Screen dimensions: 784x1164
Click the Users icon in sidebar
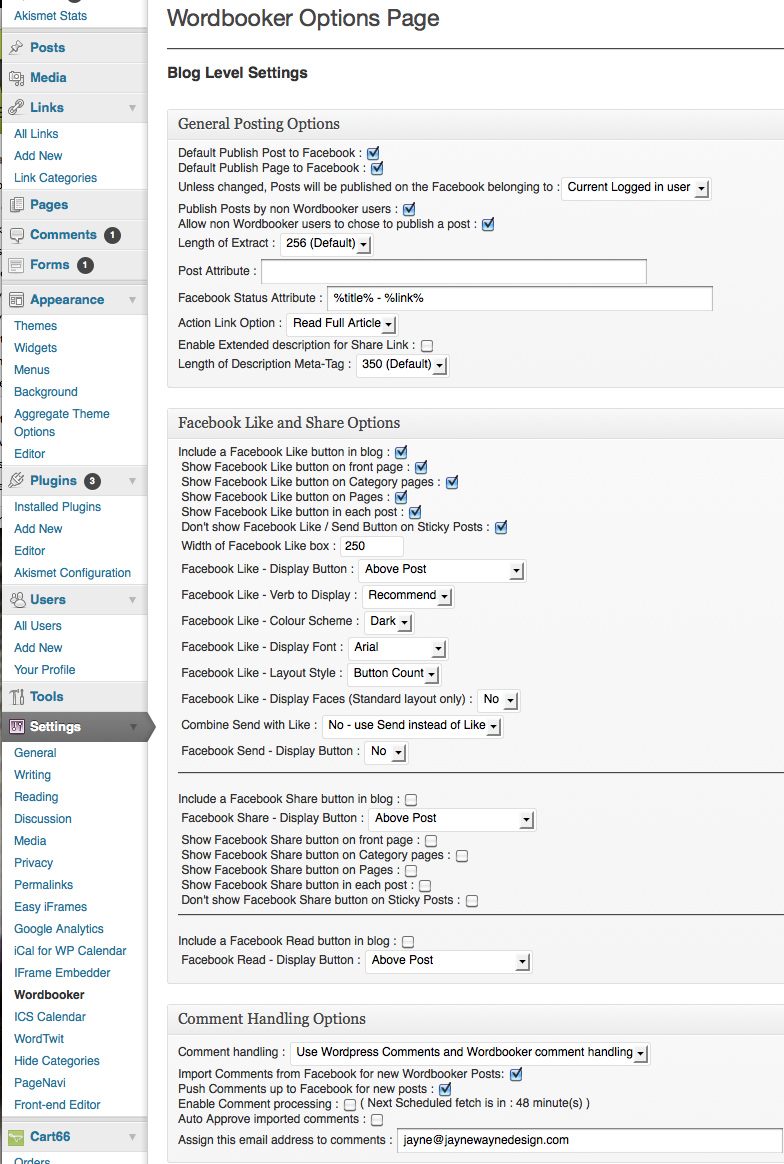(x=16, y=599)
